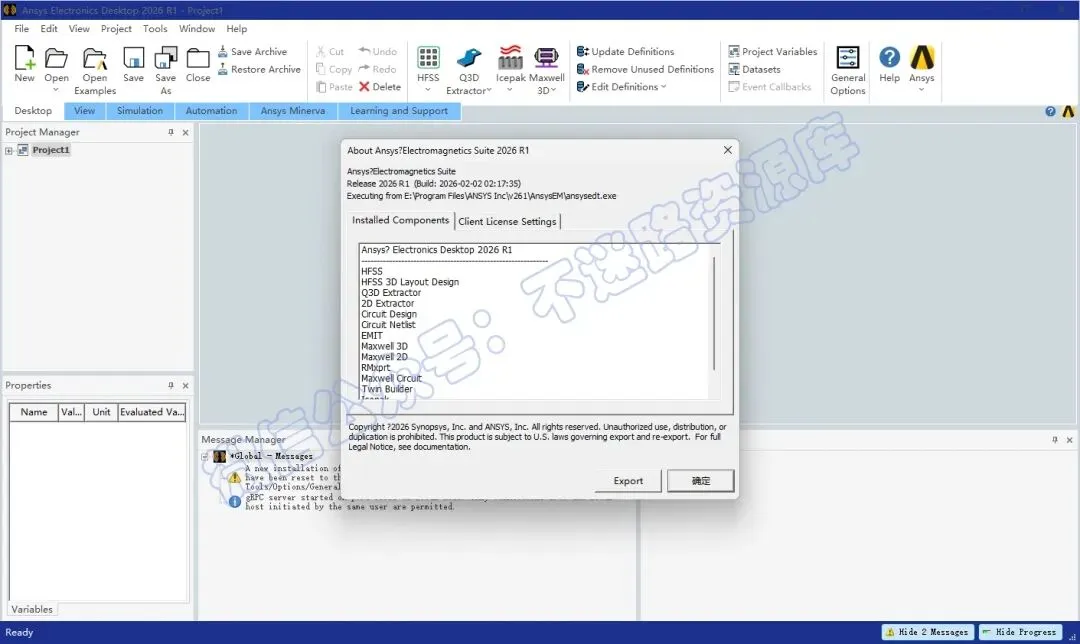This screenshot has width=1080, height=644.
Task: Close the Project Manager panel
Action: click(x=185, y=132)
